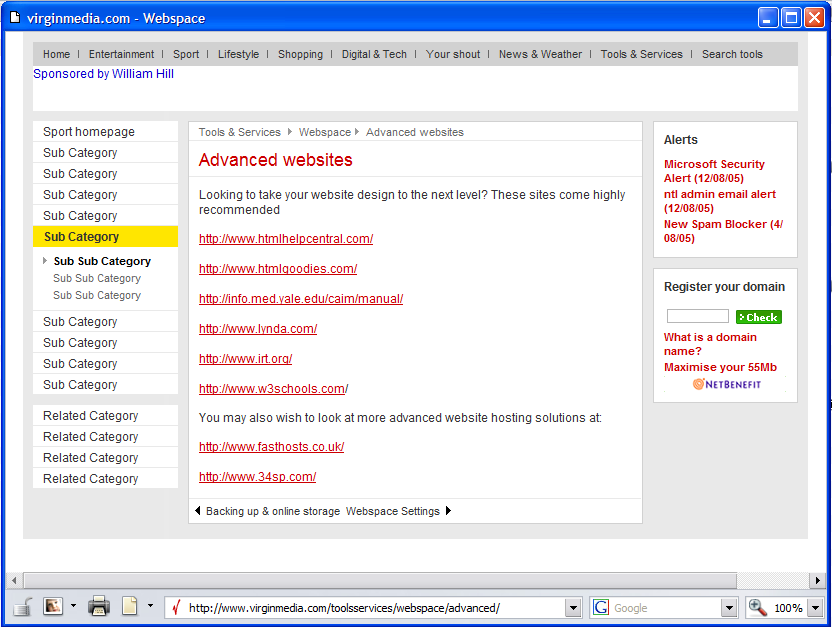
Task: Open the Digital & Tech section
Action: [374, 54]
